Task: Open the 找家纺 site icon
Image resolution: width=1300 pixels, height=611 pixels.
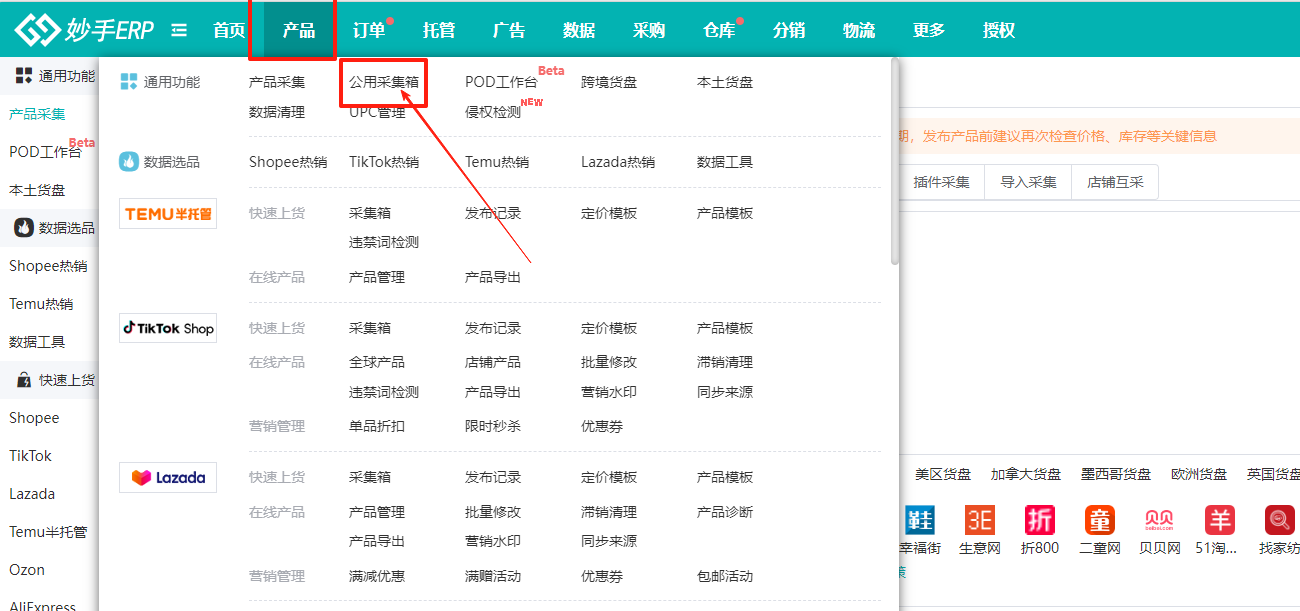Action: coord(1279,520)
